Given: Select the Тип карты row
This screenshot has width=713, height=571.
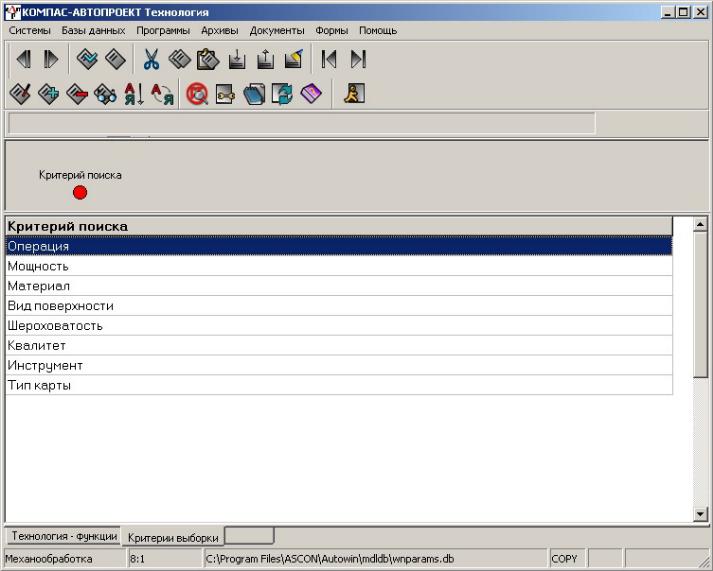Looking at the screenshot, I should [x=339, y=385].
